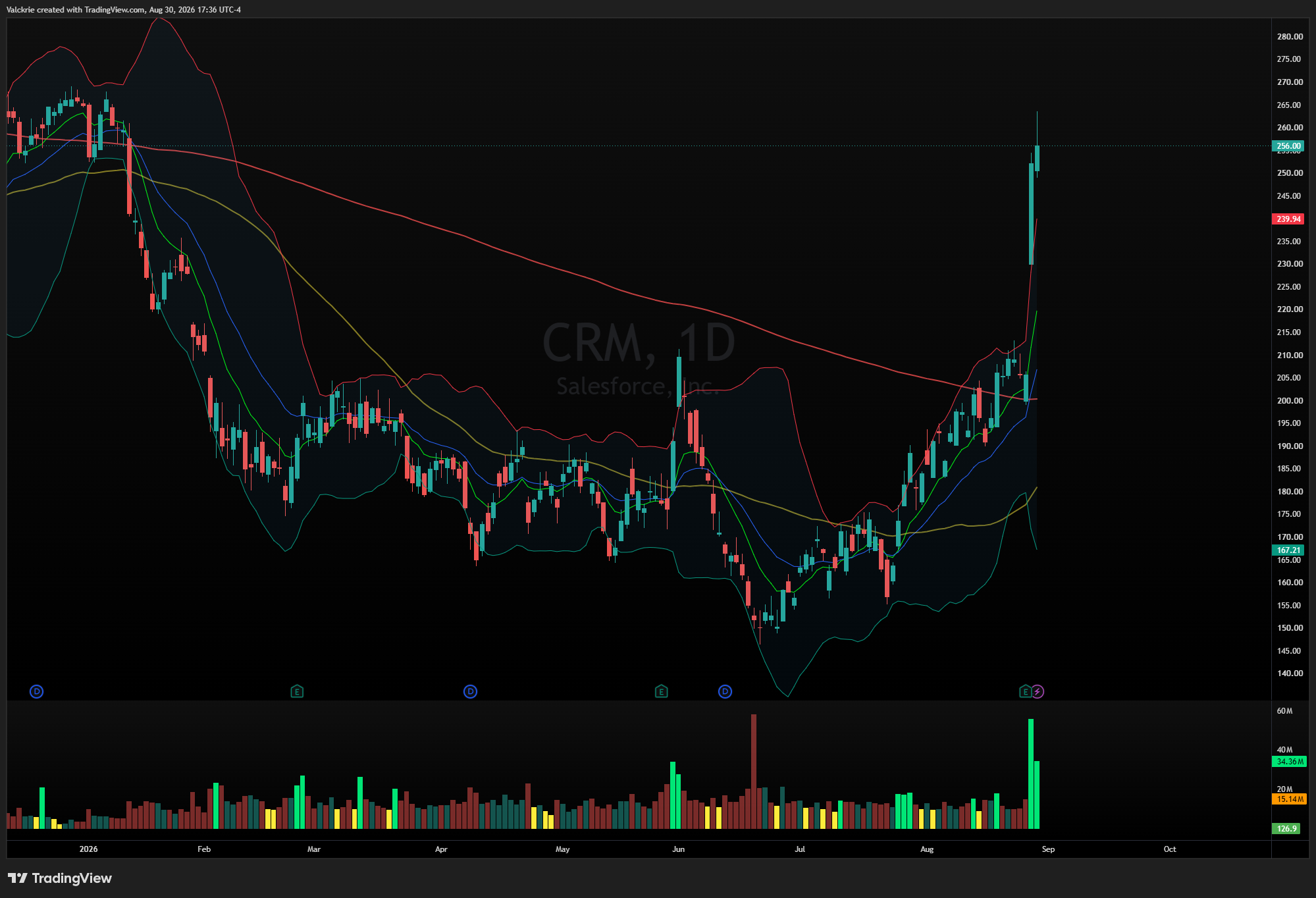
Task: Click the 180.00 price axis value
Action: 1290,492
